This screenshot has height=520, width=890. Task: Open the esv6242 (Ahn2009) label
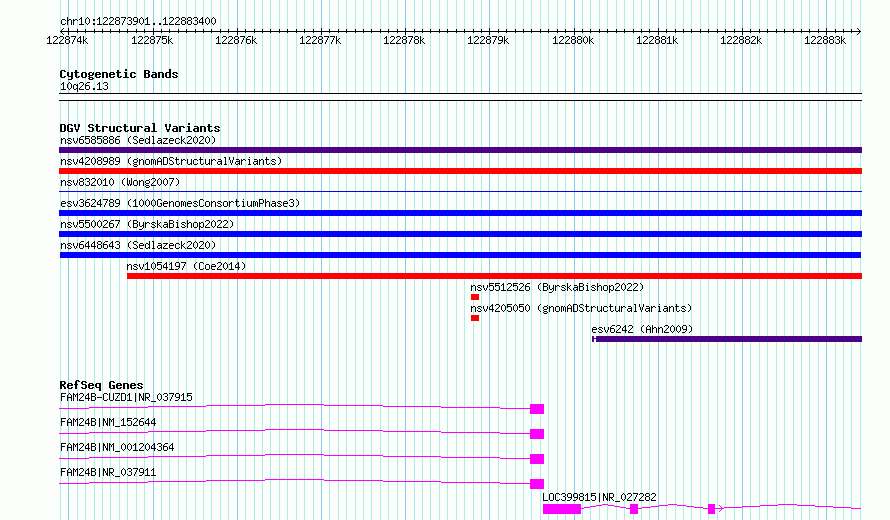coord(642,329)
